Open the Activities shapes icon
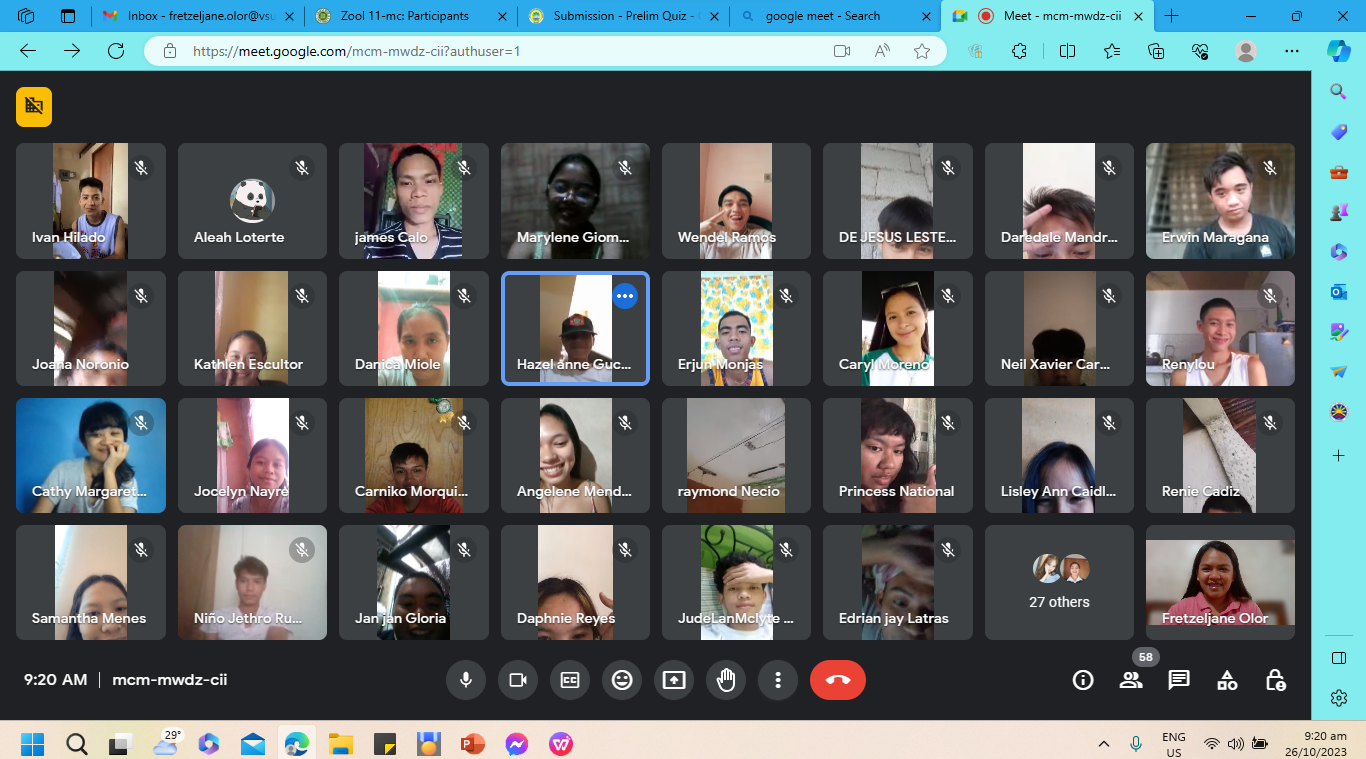 tap(1227, 680)
